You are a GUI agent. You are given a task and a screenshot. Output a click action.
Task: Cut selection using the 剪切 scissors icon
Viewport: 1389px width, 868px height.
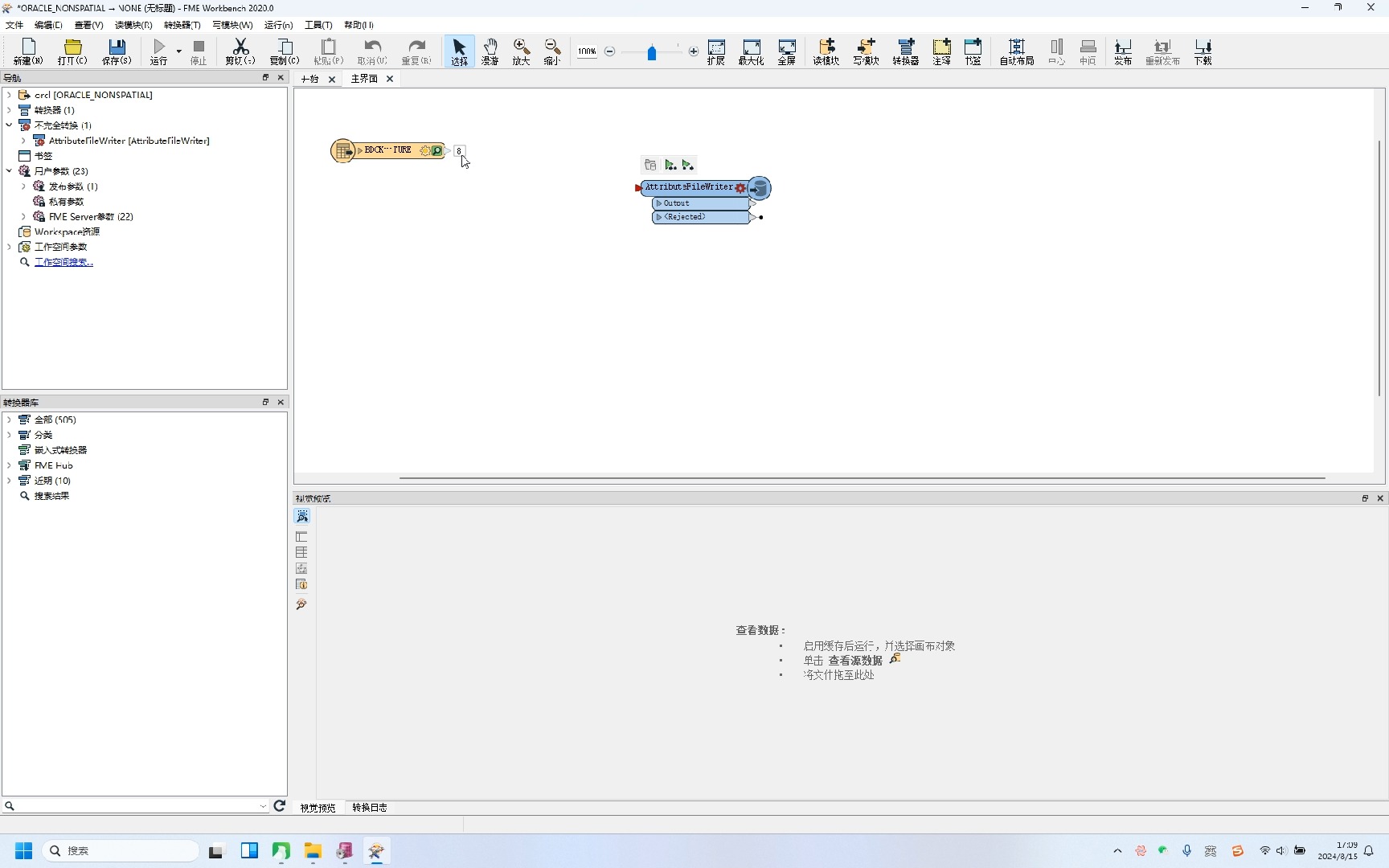(240, 51)
